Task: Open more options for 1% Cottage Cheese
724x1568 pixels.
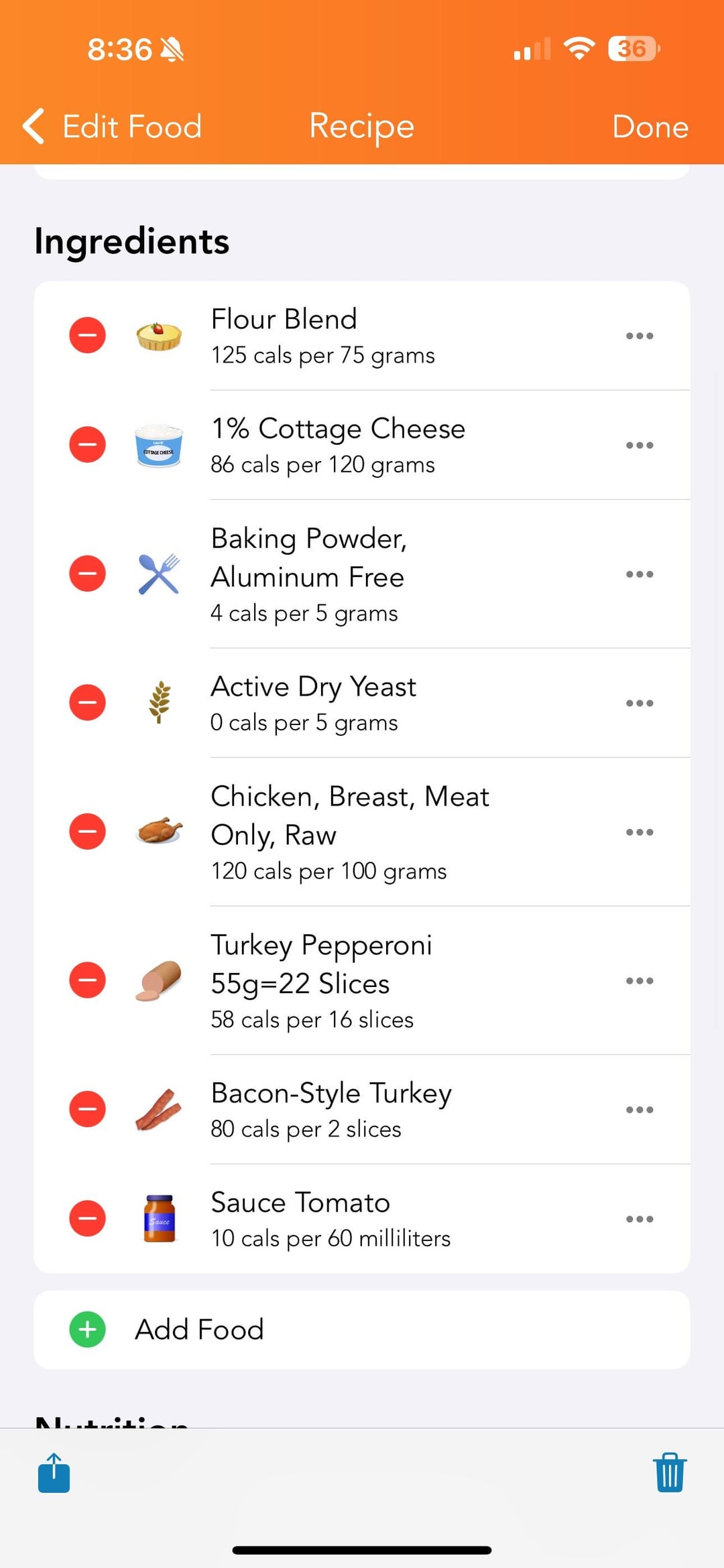Action: [x=639, y=445]
